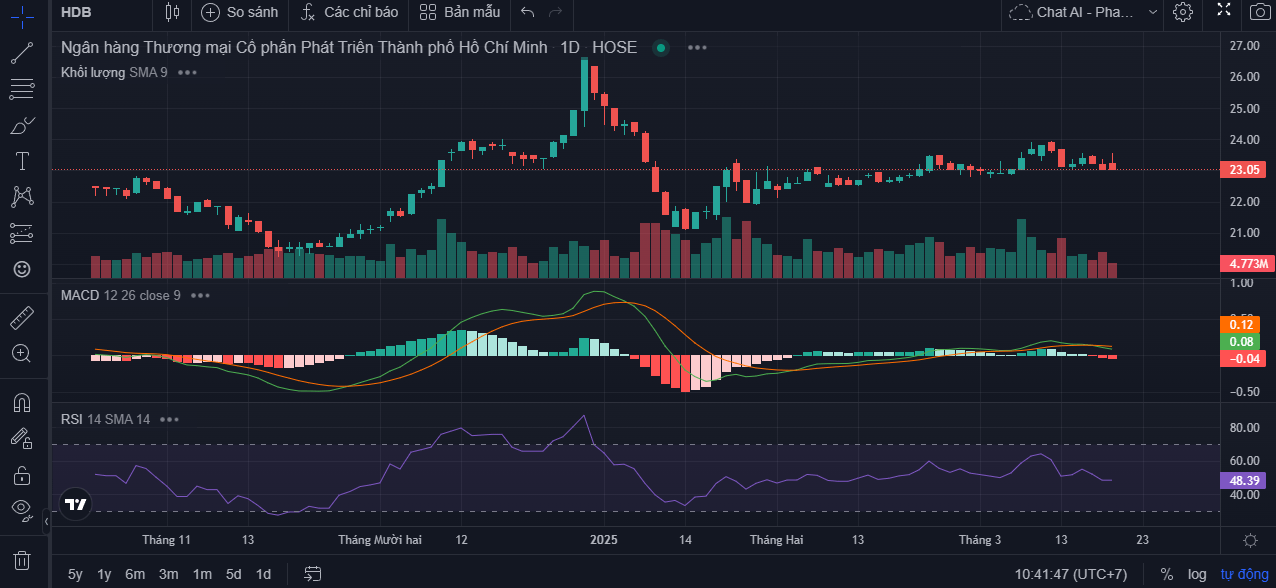The width and height of the screenshot is (1276, 588).
Task: Click the RSI 14 SMA 14 legend
Action: [105, 419]
